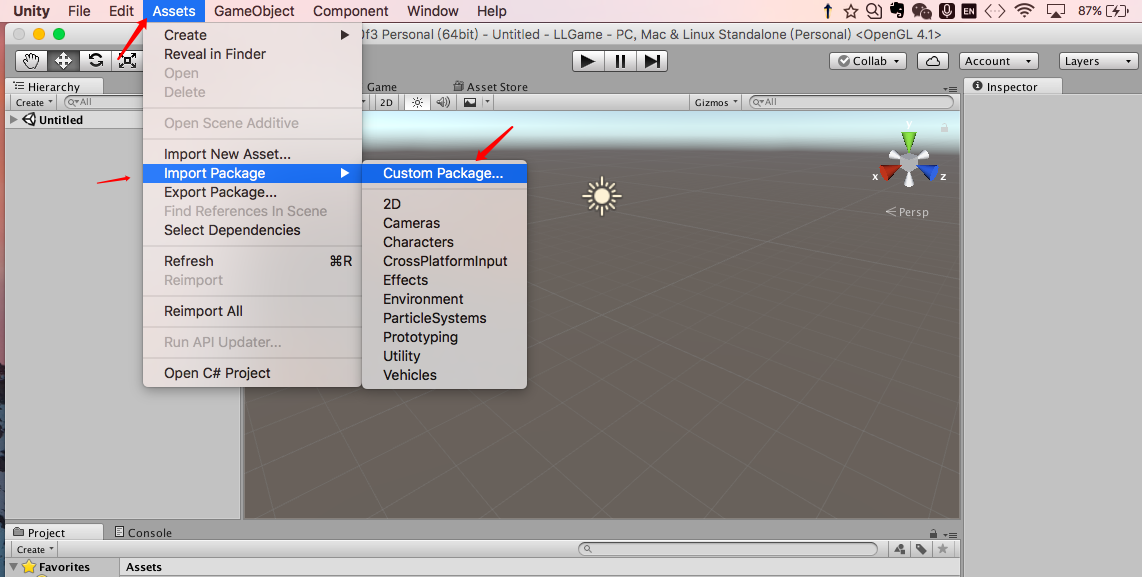The width and height of the screenshot is (1142, 577).
Task: Click the Scene view search field
Action: tap(851, 102)
